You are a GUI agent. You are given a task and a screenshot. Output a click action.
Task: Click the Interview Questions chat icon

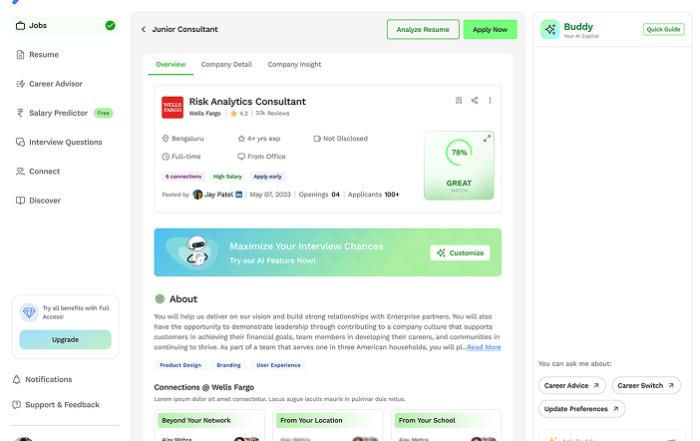(x=20, y=142)
